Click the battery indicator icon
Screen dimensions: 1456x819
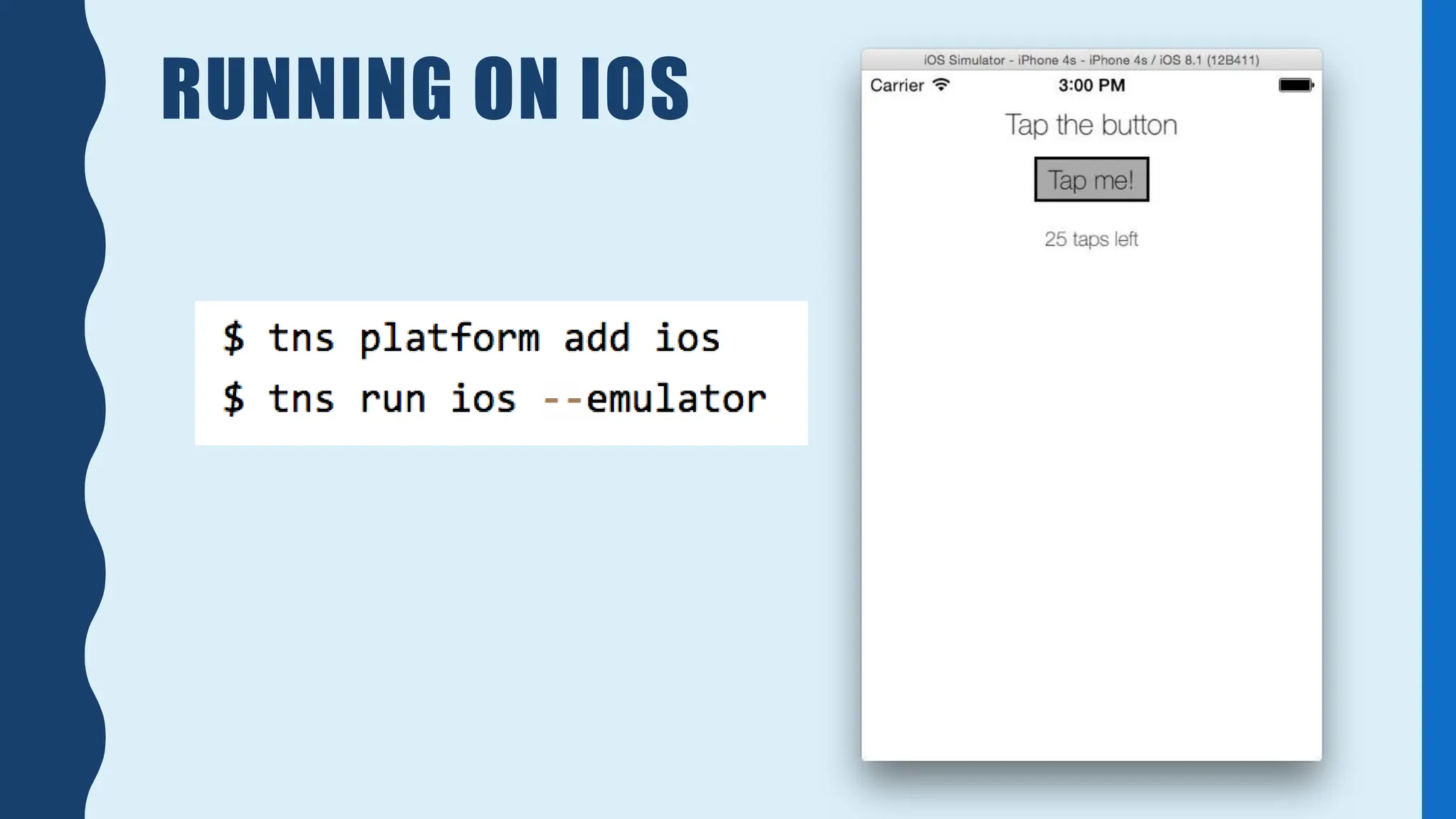[x=1295, y=85]
